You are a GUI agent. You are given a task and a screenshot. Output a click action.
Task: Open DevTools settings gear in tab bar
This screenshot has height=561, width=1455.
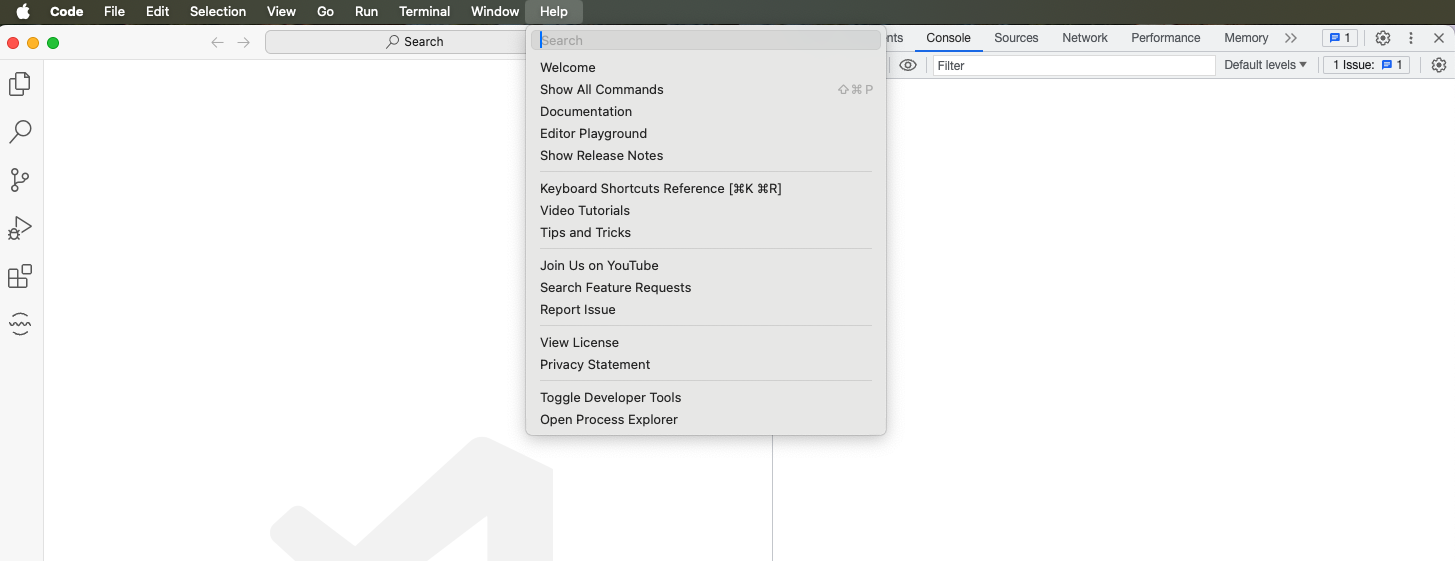(1383, 38)
